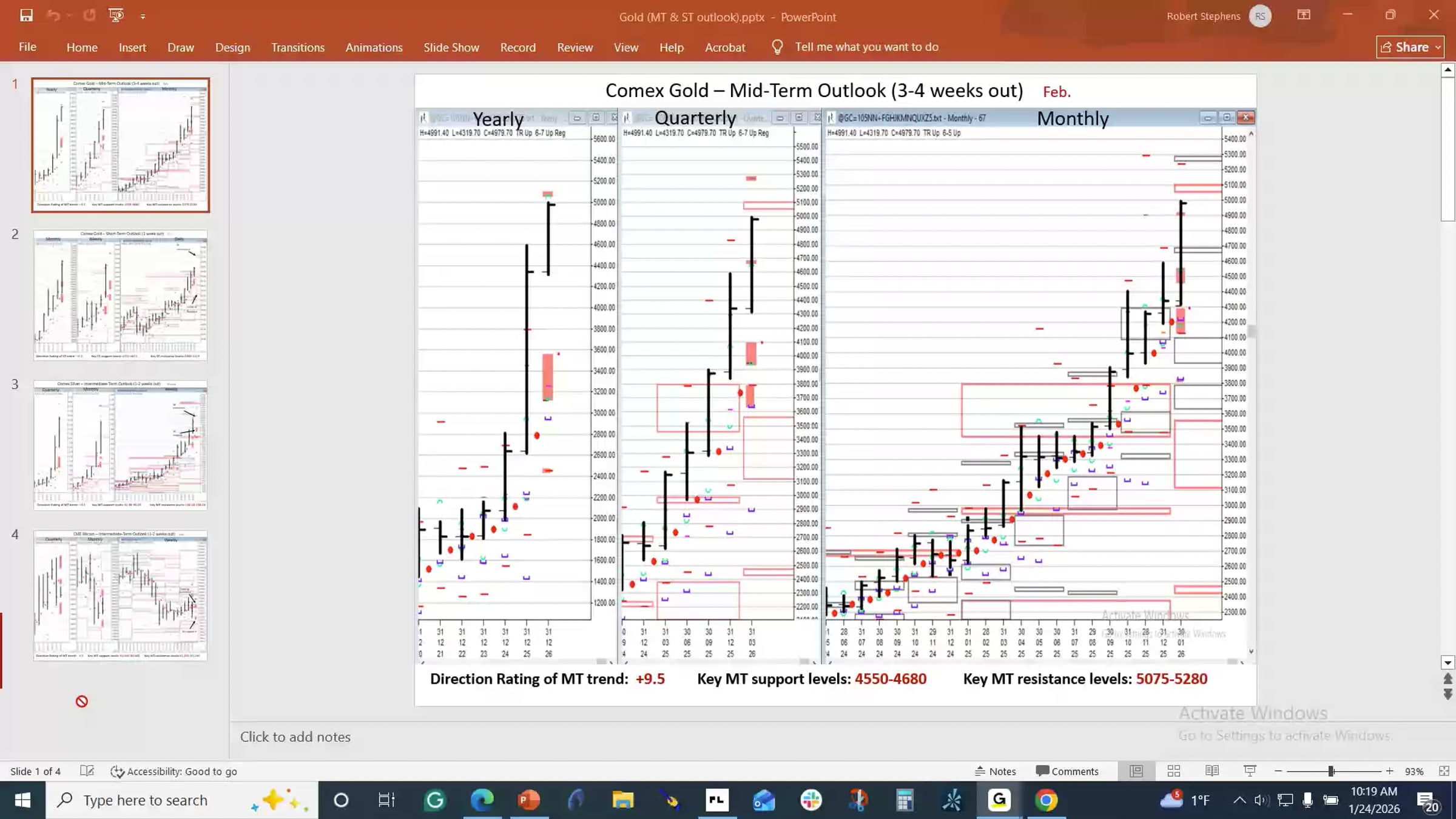
Task: Click the 93% zoom level
Action: point(1414,771)
